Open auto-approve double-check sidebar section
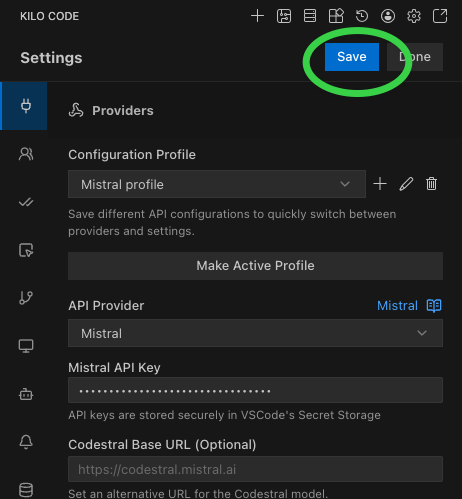 pos(26,202)
